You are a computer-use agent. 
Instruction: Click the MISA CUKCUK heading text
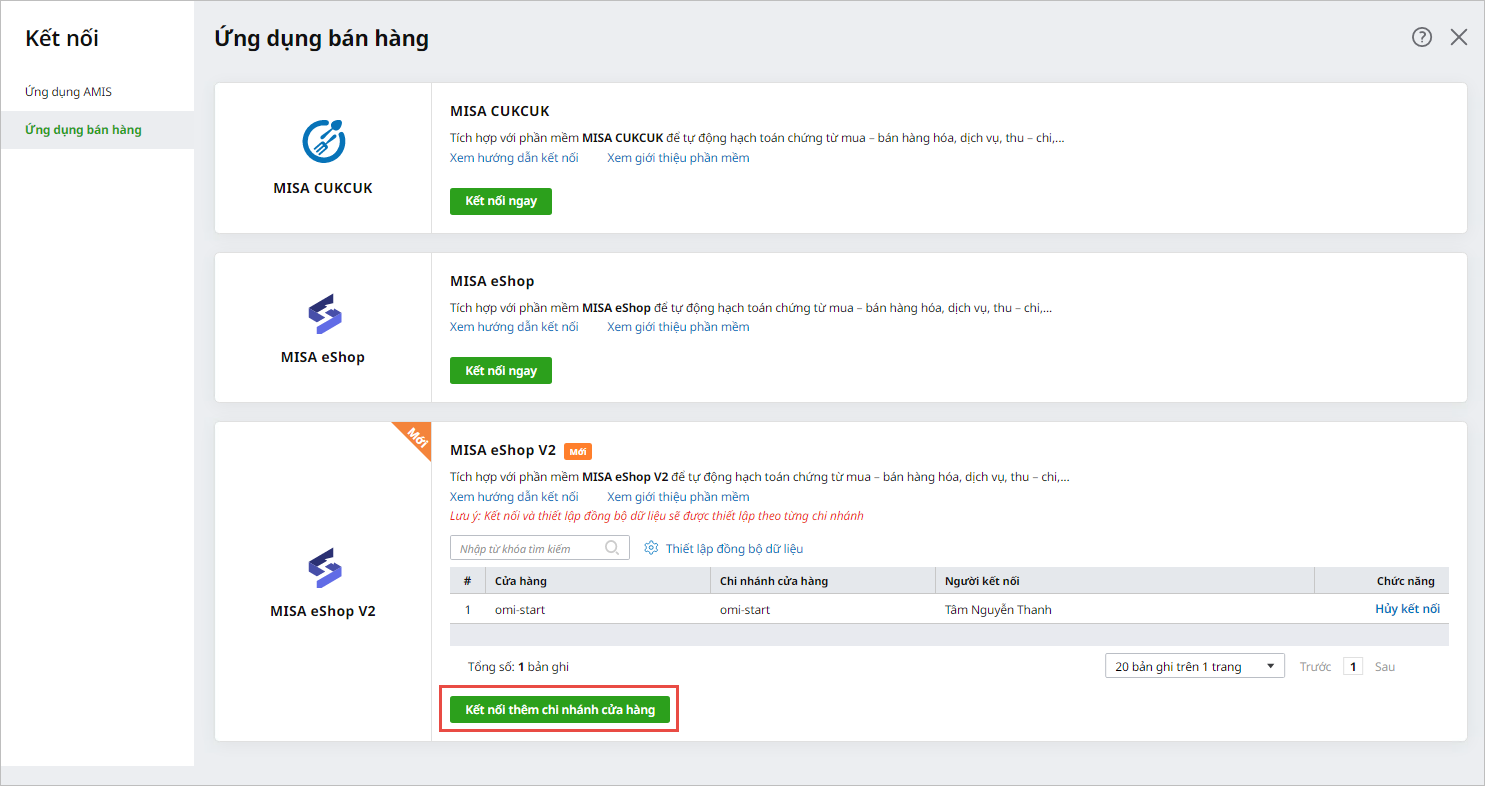click(x=500, y=111)
